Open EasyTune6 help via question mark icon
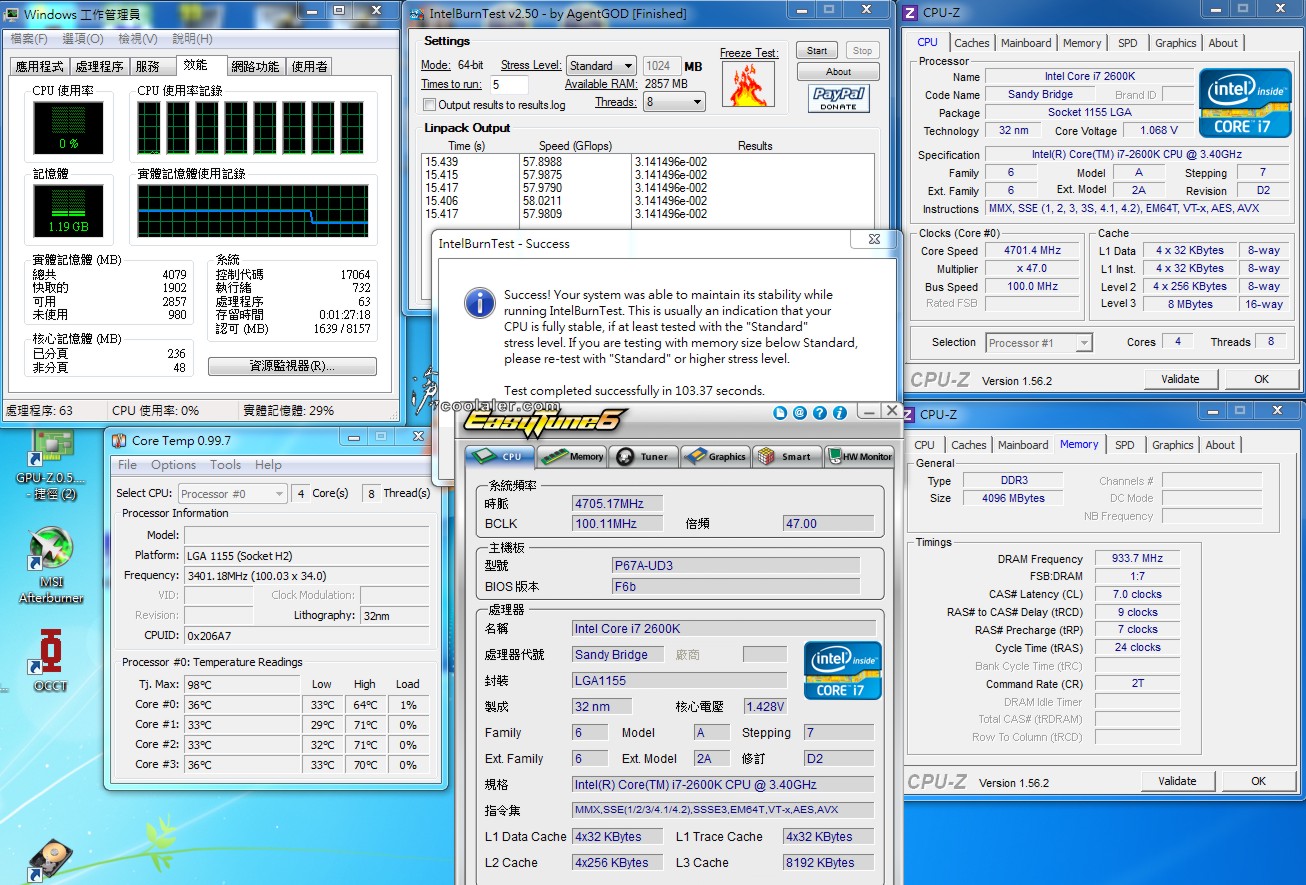1306x885 pixels. tap(820, 412)
